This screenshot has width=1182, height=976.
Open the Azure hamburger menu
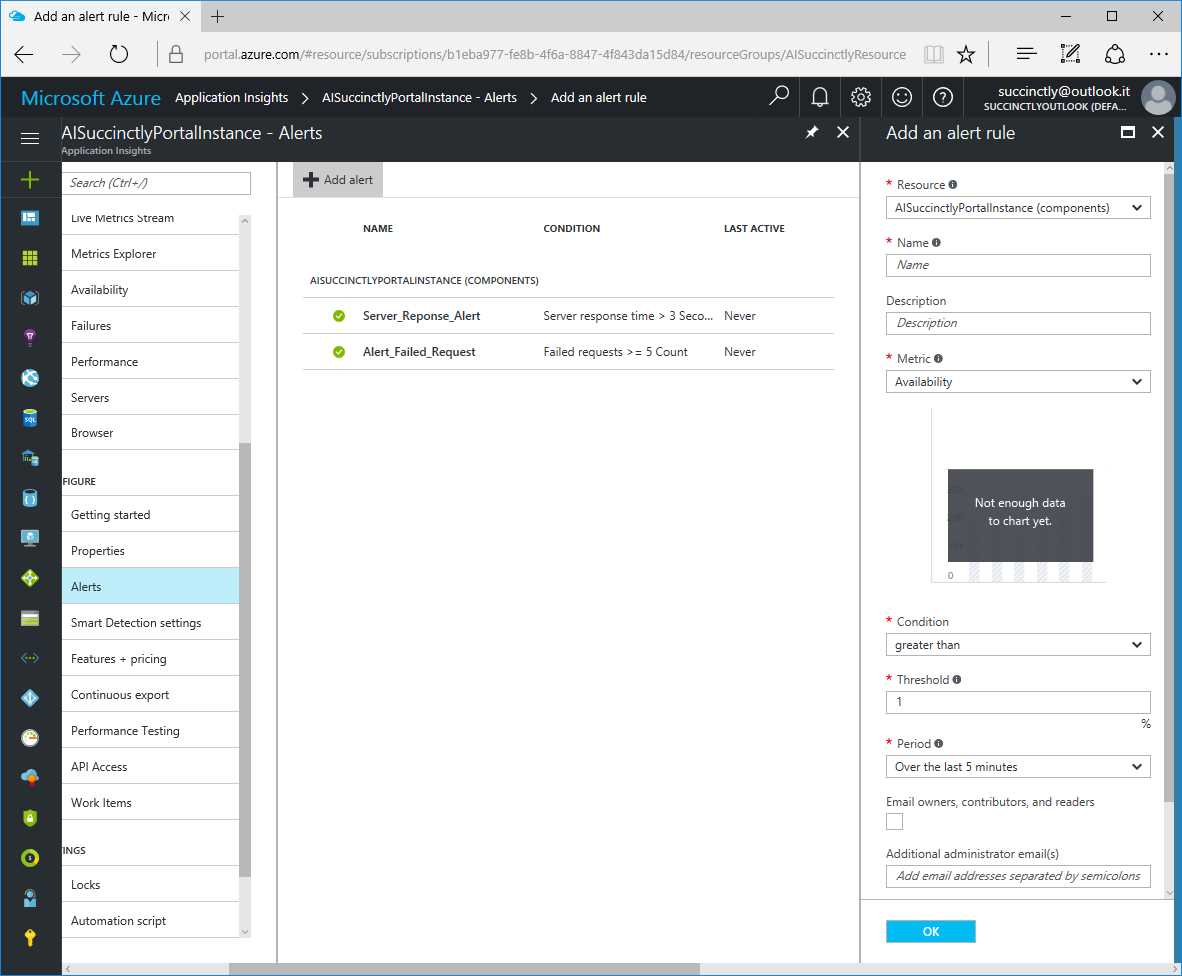[30, 138]
